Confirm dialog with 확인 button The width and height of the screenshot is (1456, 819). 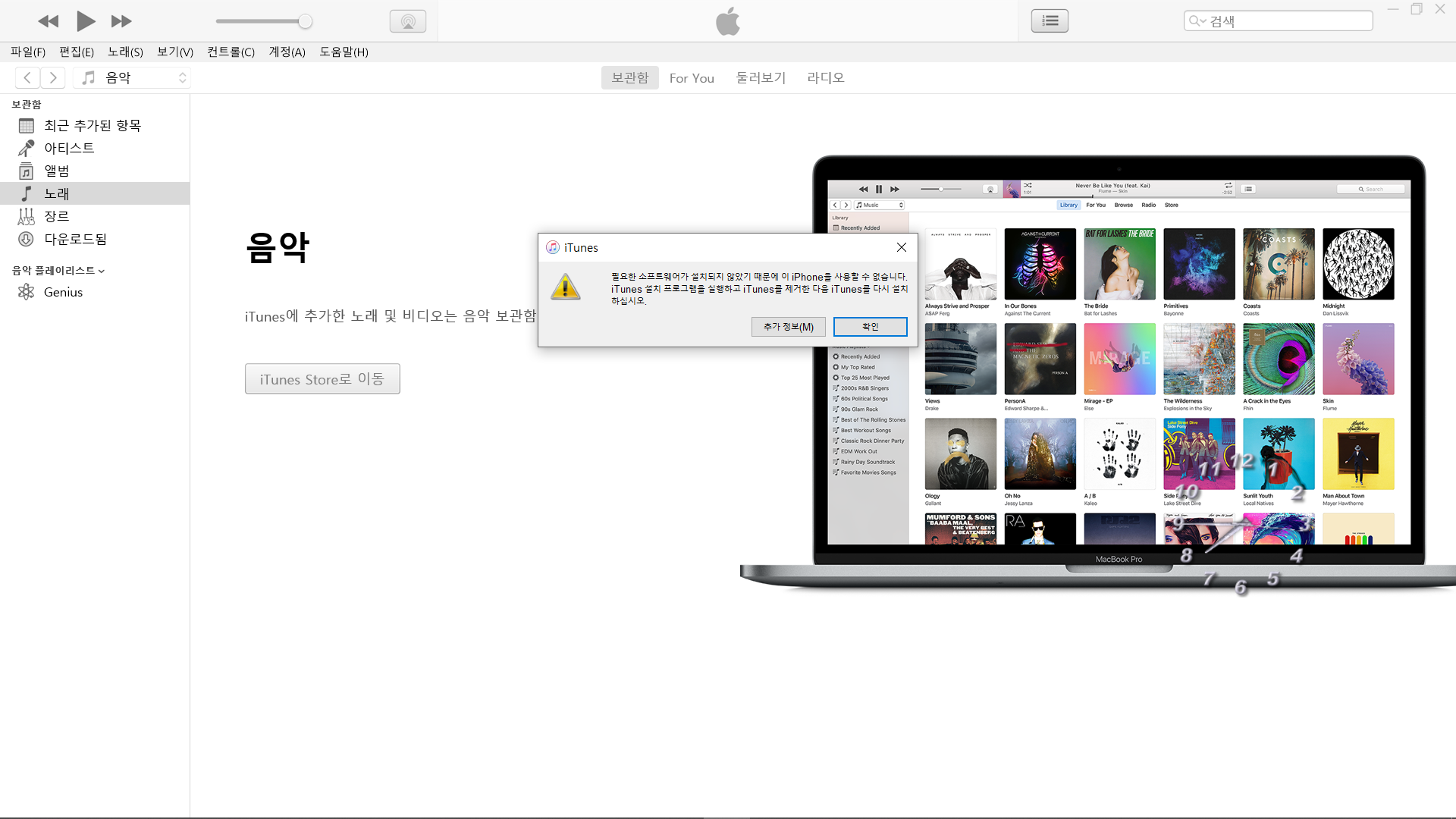coord(870,327)
